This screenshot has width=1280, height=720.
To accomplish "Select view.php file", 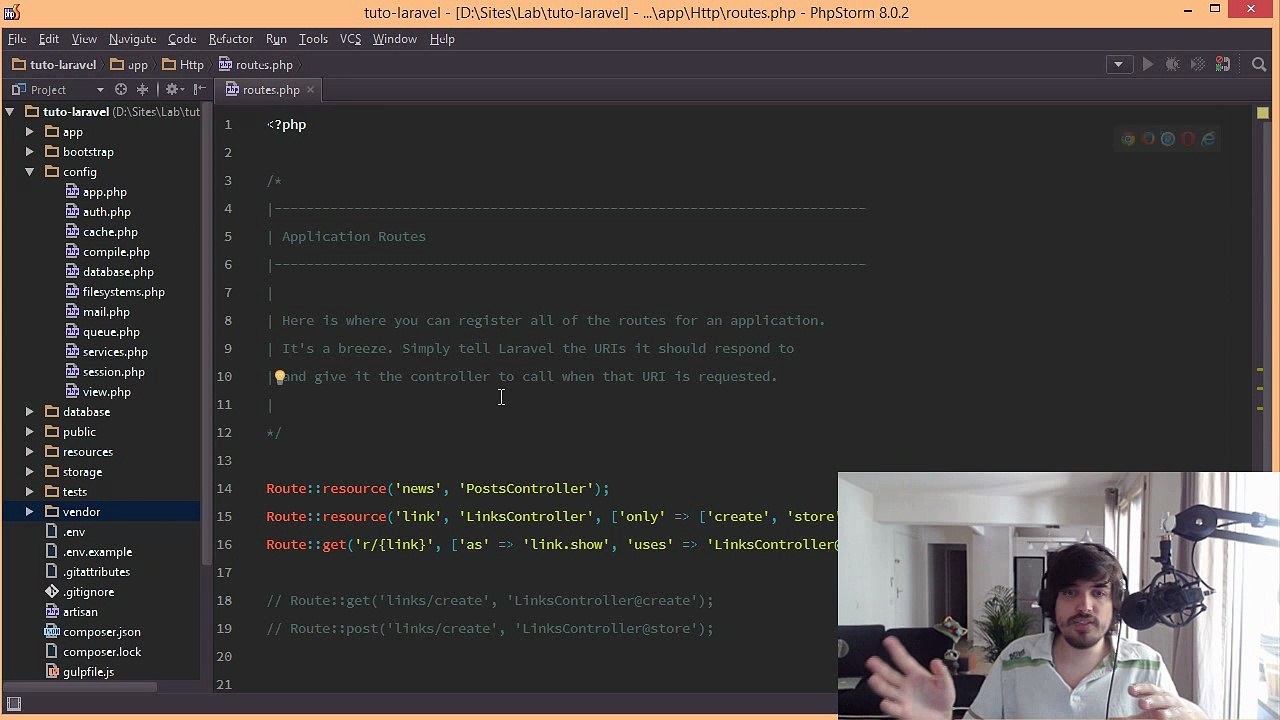I will click(x=98, y=392).
